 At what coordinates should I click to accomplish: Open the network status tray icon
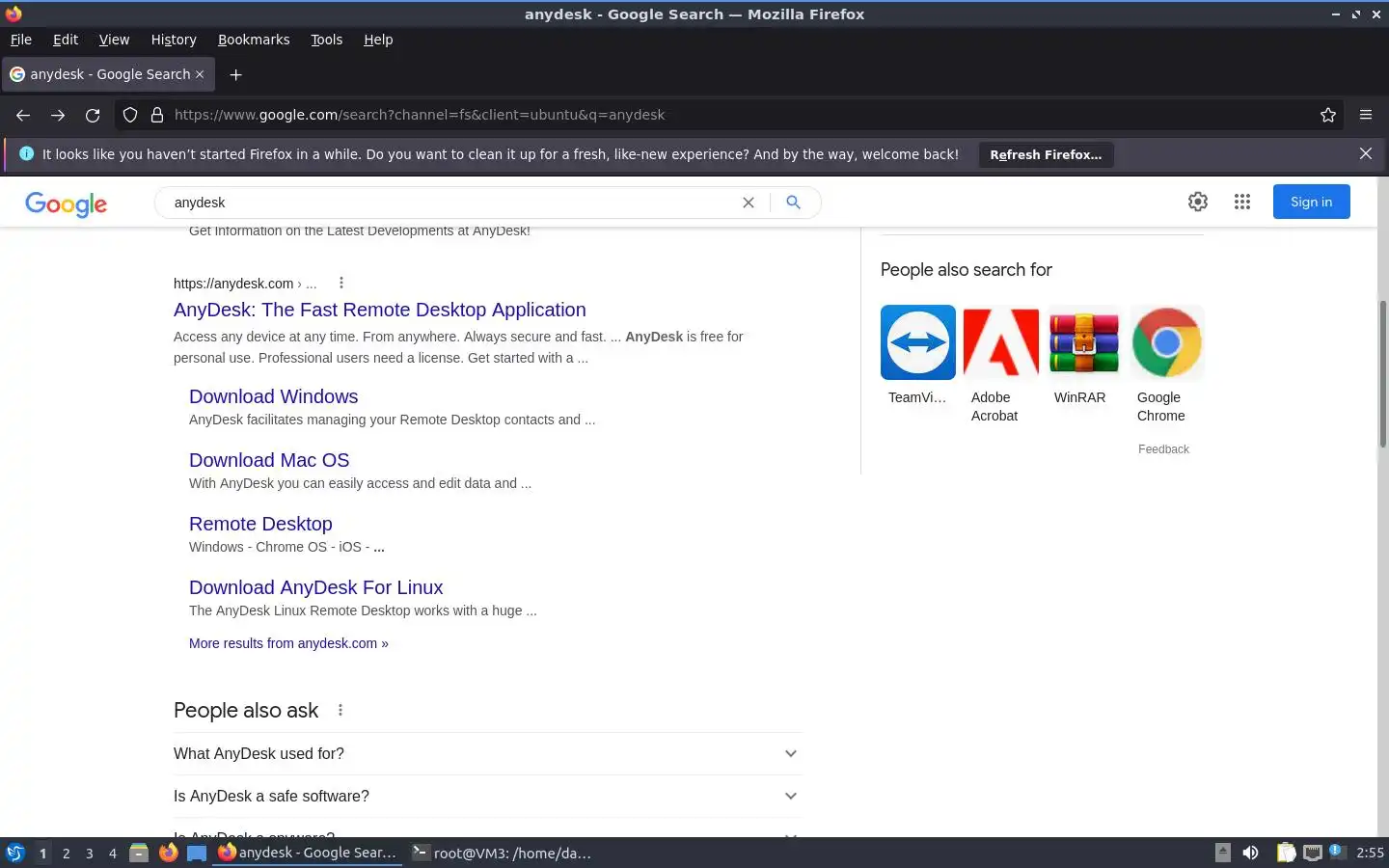click(x=1313, y=853)
